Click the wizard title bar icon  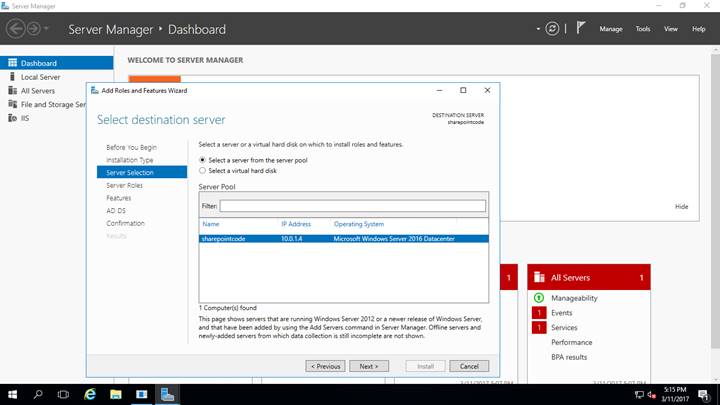[95, 90]
